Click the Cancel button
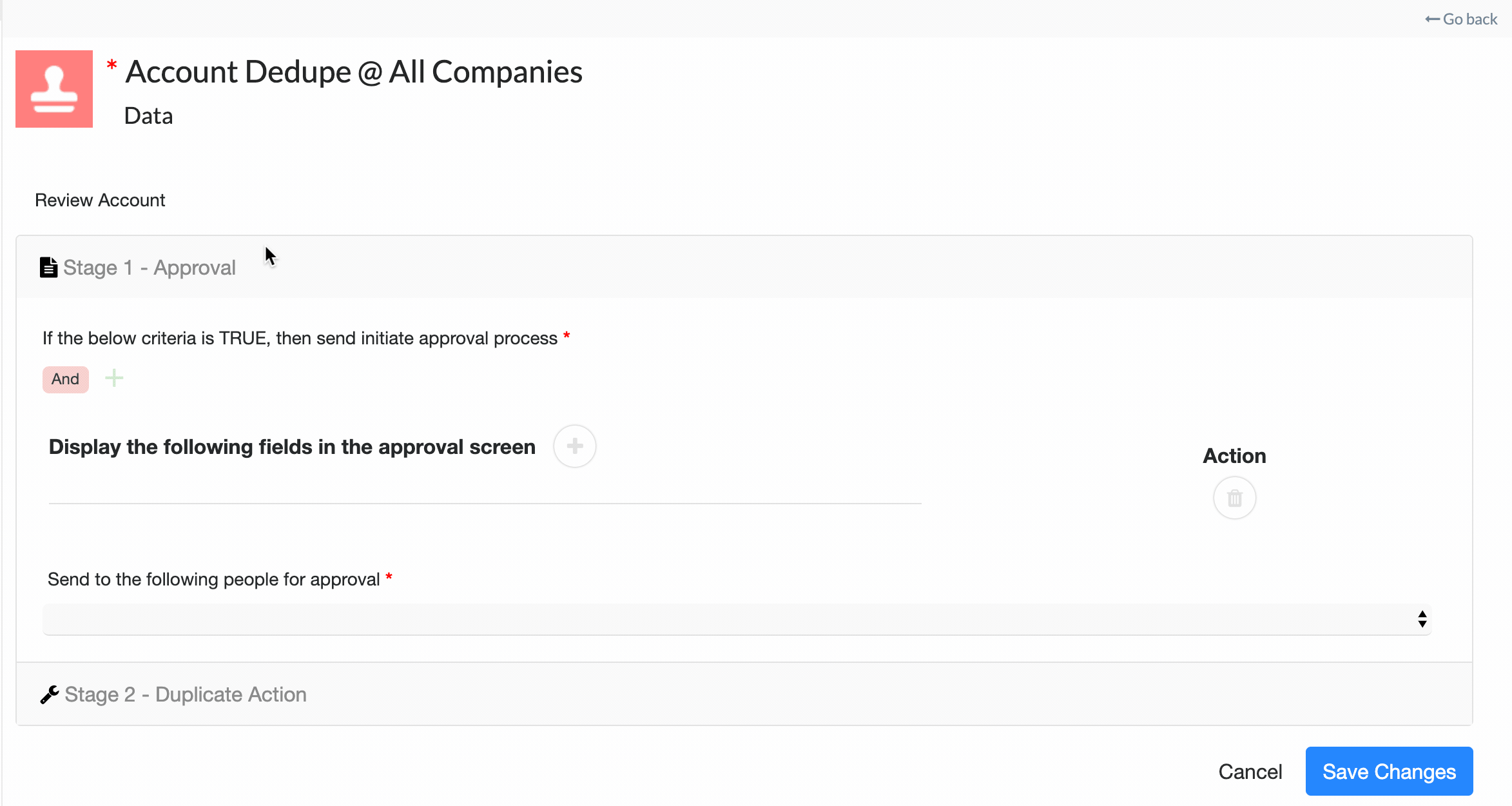This screenshot has height=806, width=1512. 1250,772
